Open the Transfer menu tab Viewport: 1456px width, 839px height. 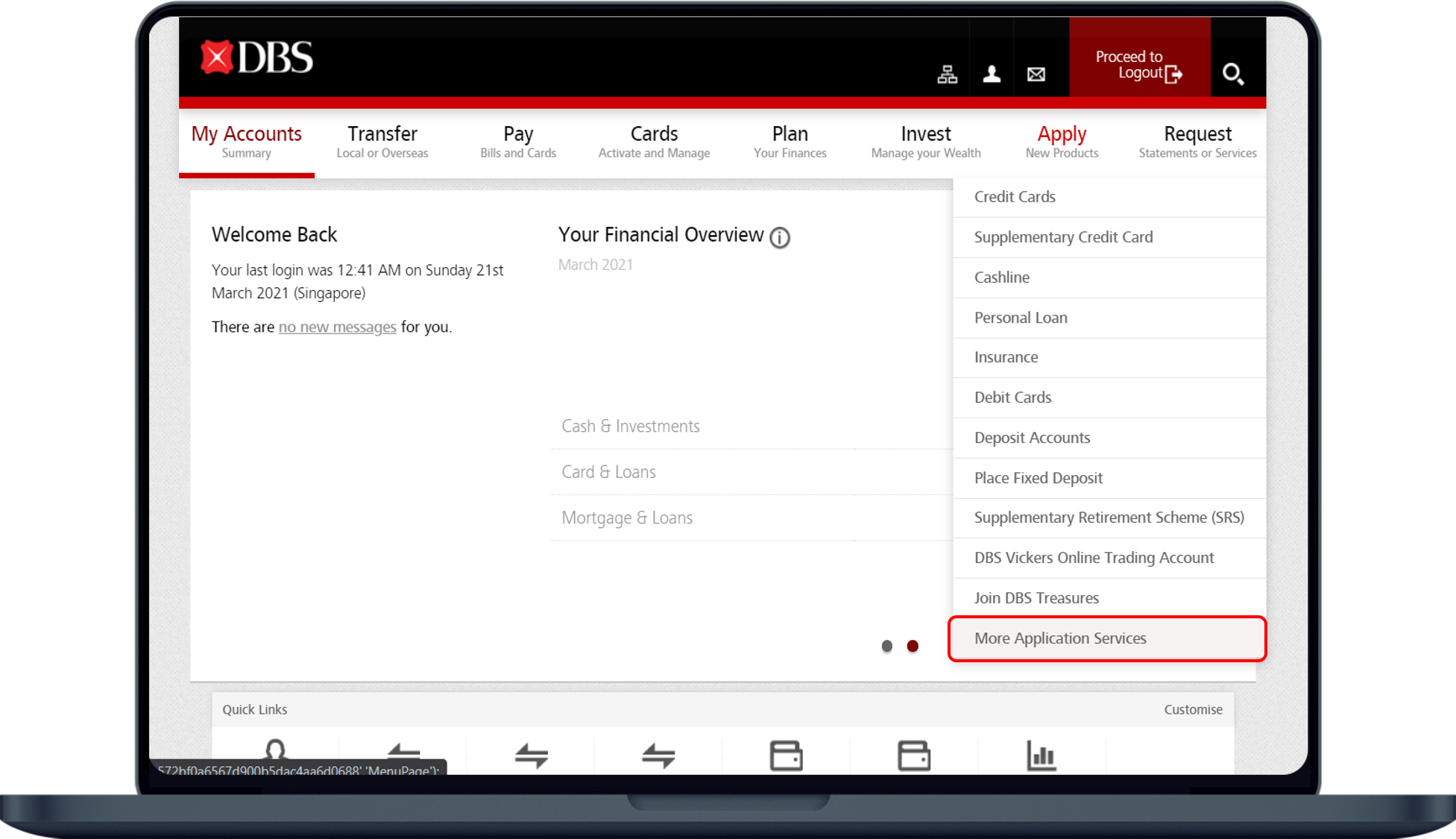(x=382, y=141)
